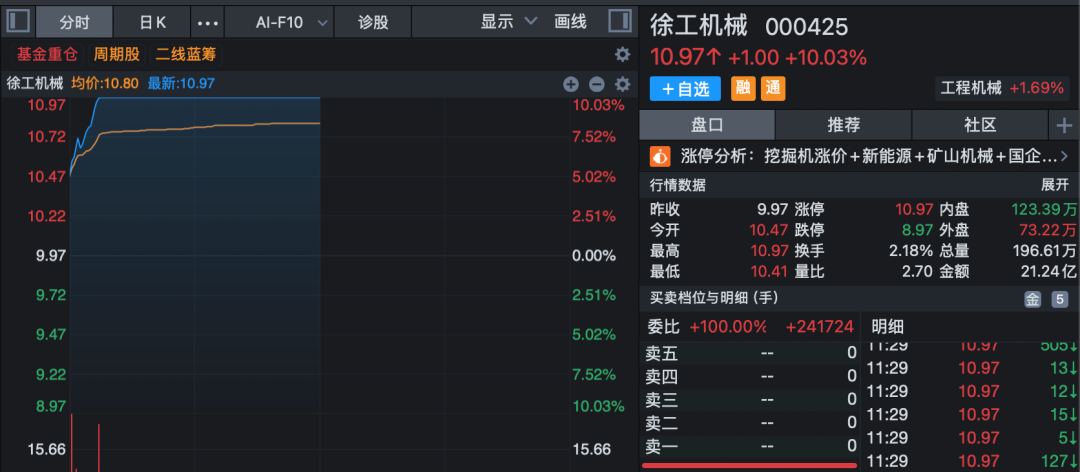Viewport: 1080px width, 472px height.
Task: Click the 跌停 8.97 value
Action: point(919,230)
